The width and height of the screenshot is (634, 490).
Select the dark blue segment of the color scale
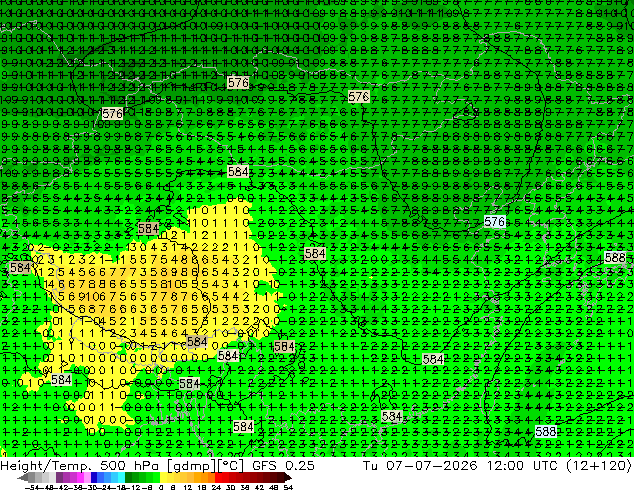94,478
